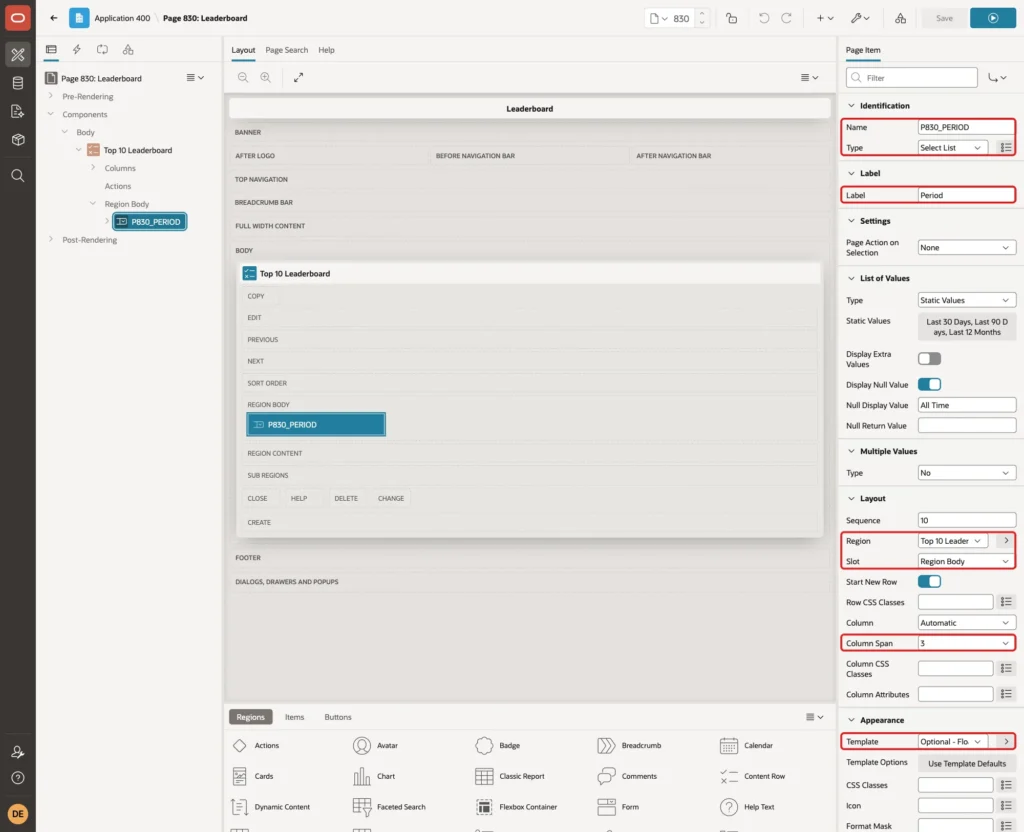Click Use Template Defaults button
The image size is (1024, 832).
coord(967,763)
